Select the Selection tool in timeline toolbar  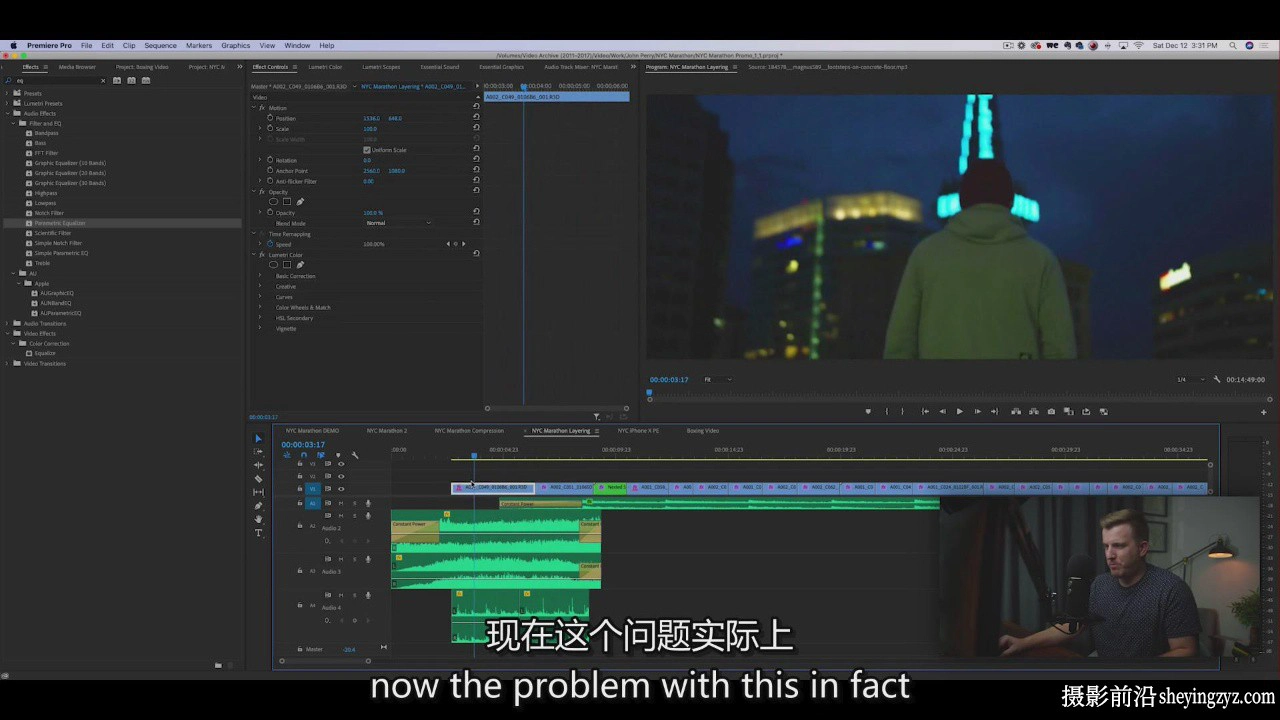(x=258, y=438)
